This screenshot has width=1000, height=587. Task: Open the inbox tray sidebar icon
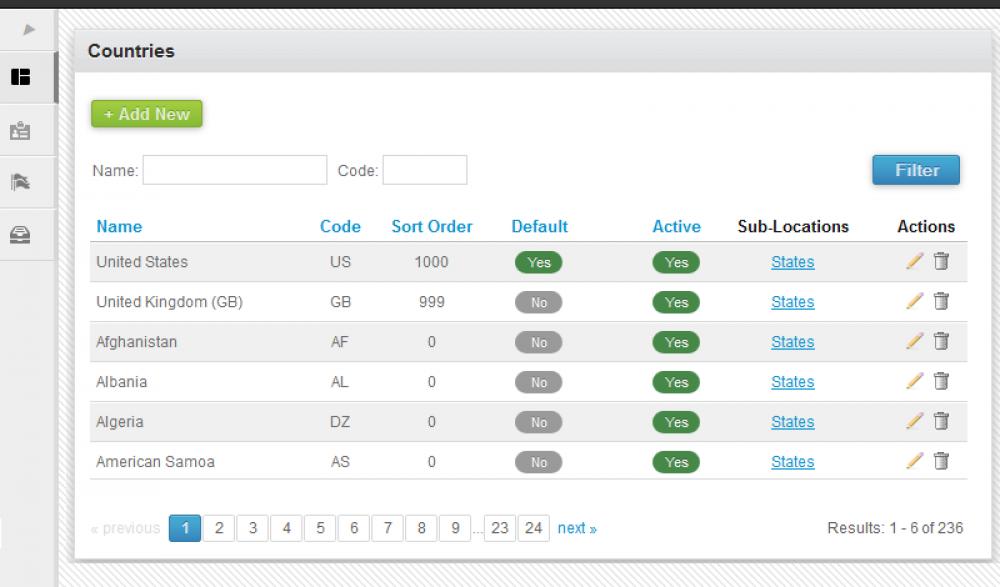coord(29,233)
